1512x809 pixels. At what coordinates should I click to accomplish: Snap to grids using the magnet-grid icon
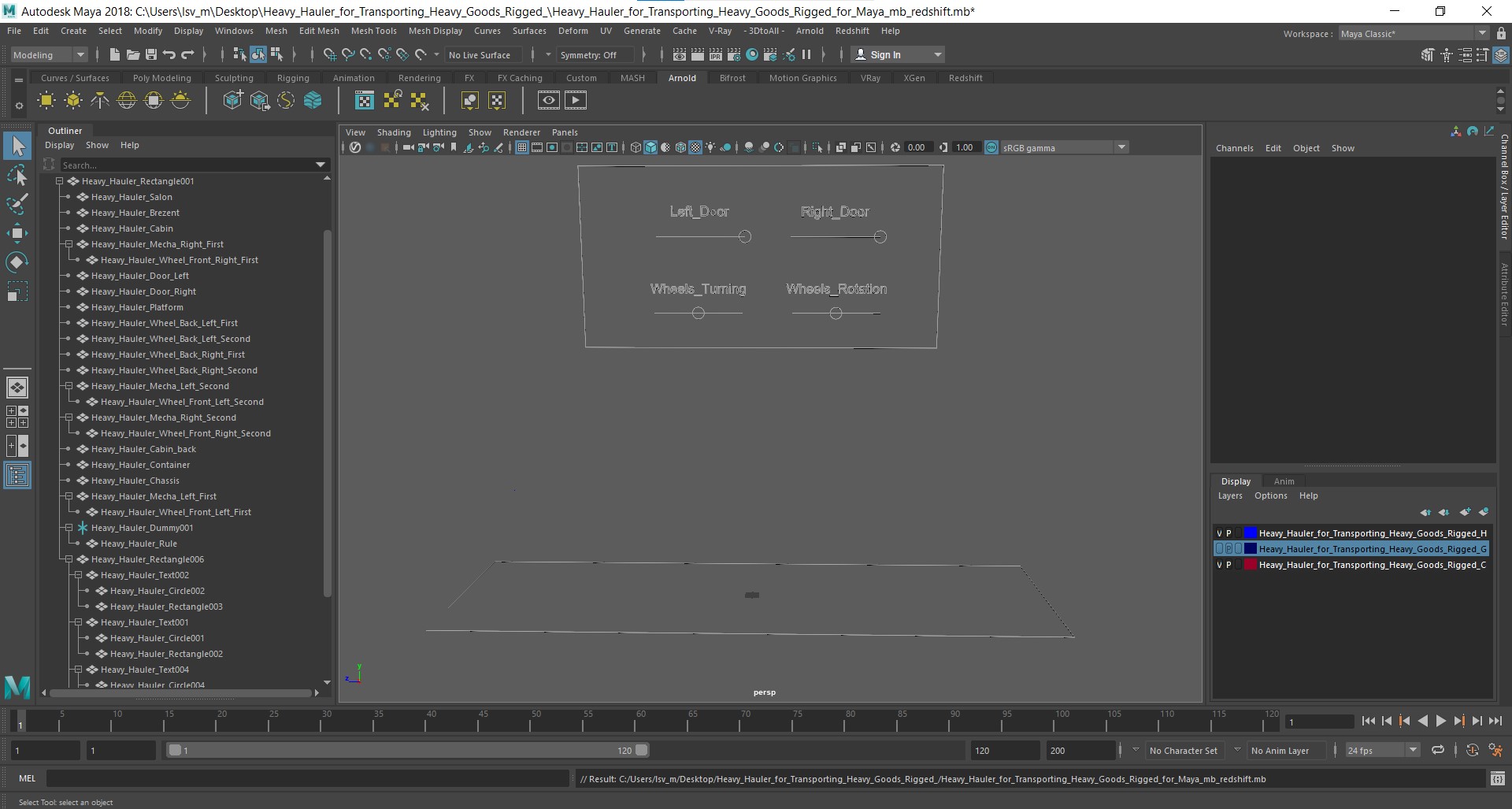[x=330, y=54]
